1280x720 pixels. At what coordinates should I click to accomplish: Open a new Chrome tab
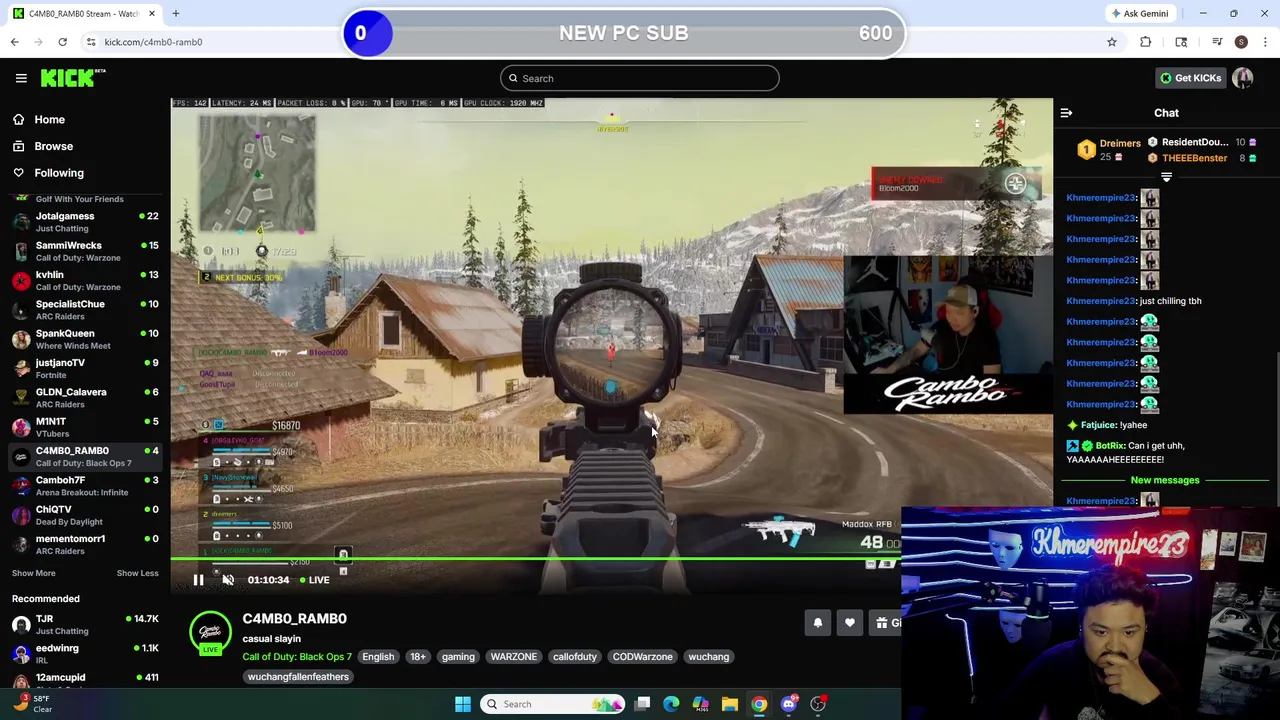(x=175, y=13)
